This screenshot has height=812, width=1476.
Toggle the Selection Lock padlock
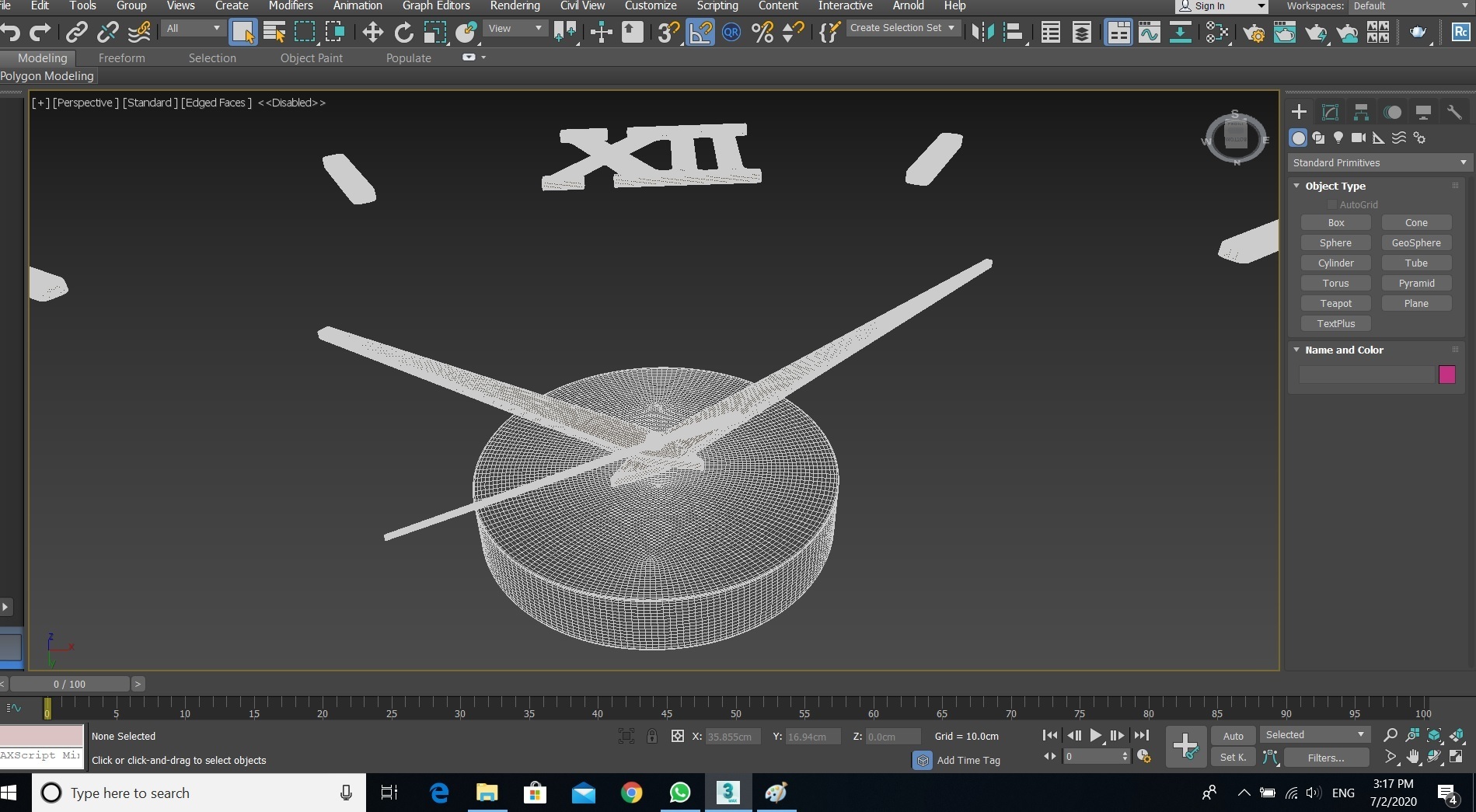(x=651, y=736)
